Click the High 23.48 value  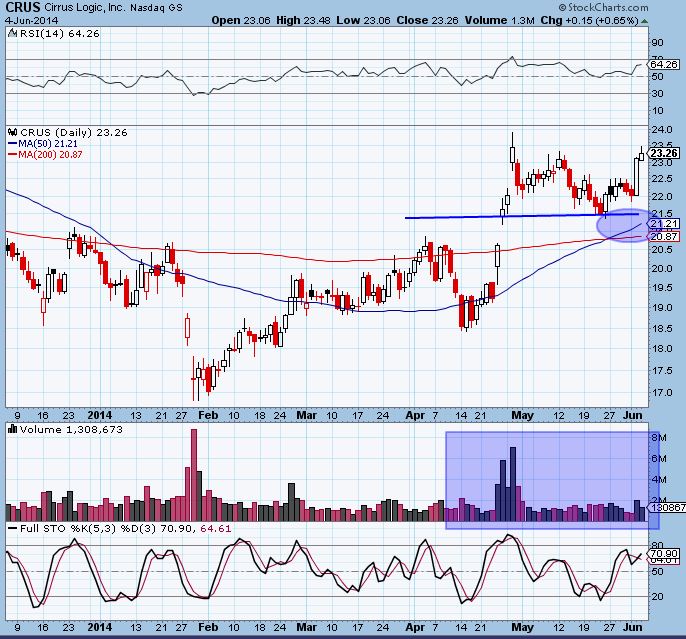tap(303, 20)
